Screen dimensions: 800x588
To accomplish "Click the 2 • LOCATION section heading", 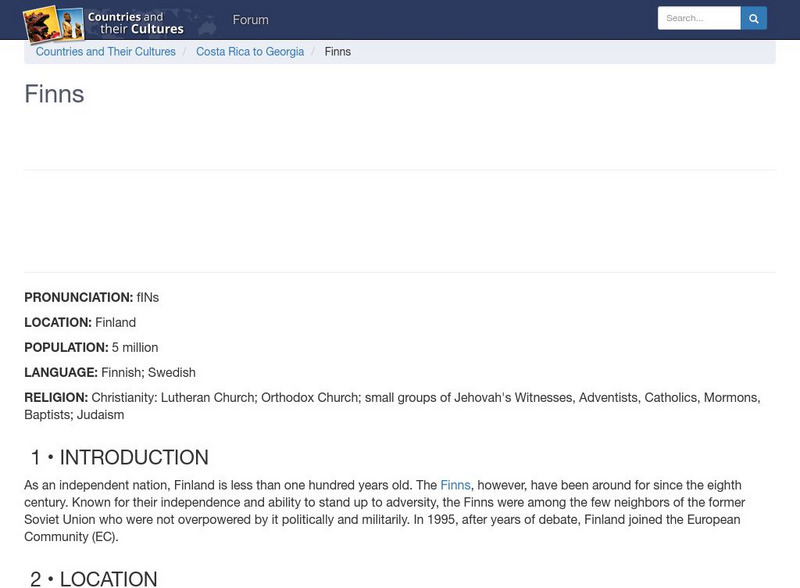I will click(x=93, y=578).
